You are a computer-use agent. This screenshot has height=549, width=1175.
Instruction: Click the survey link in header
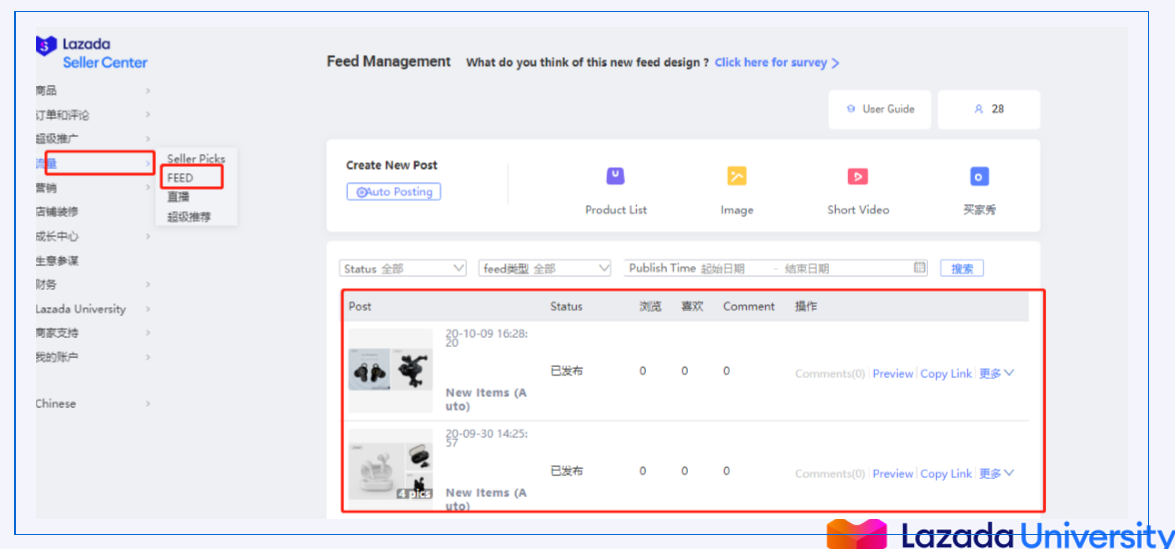776,62
